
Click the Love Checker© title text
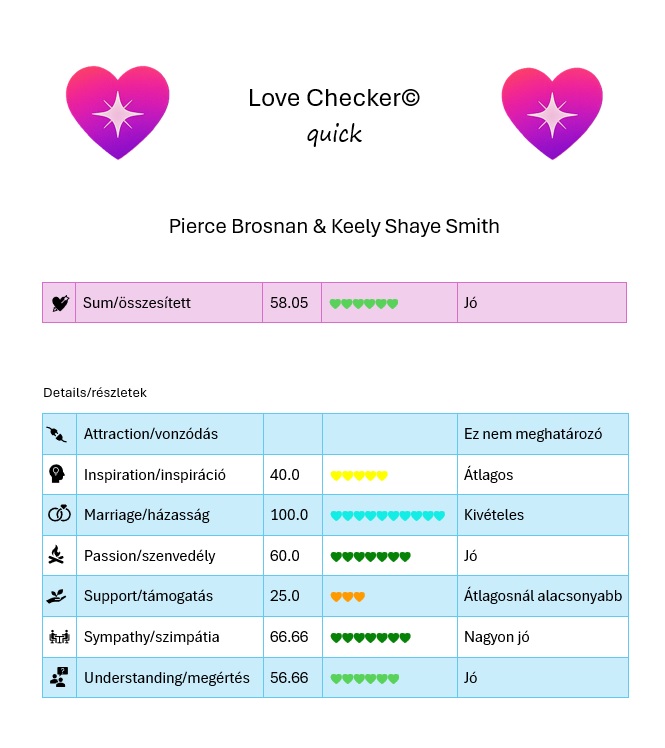(334, 98)
